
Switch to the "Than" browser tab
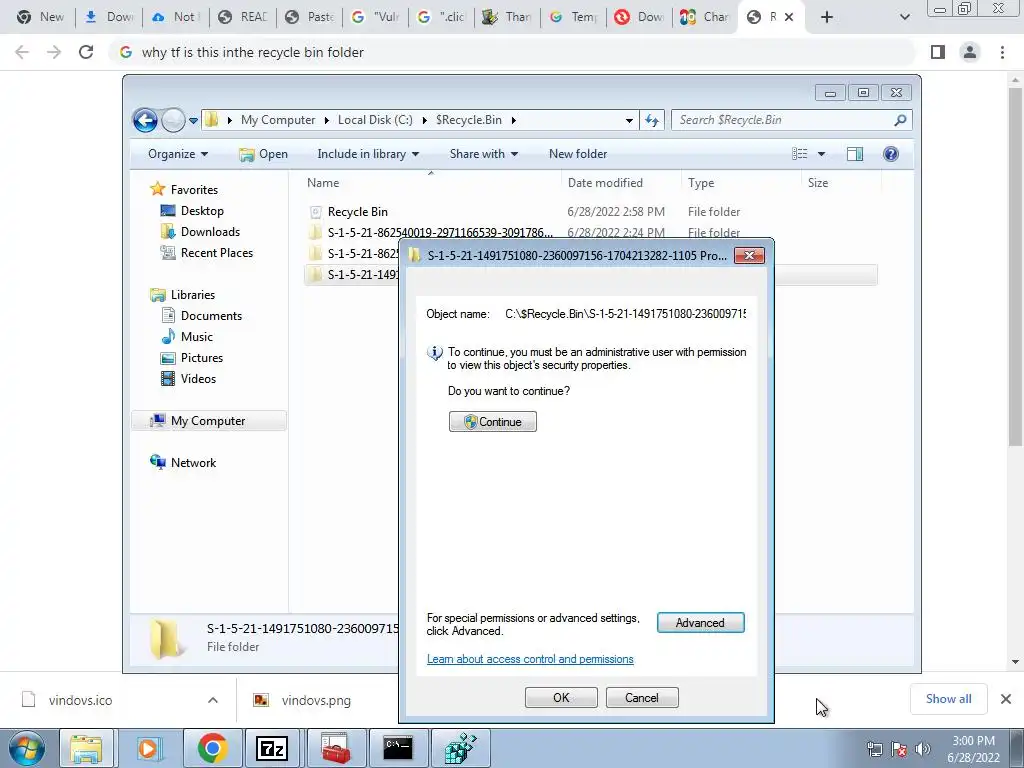point(507,17)
